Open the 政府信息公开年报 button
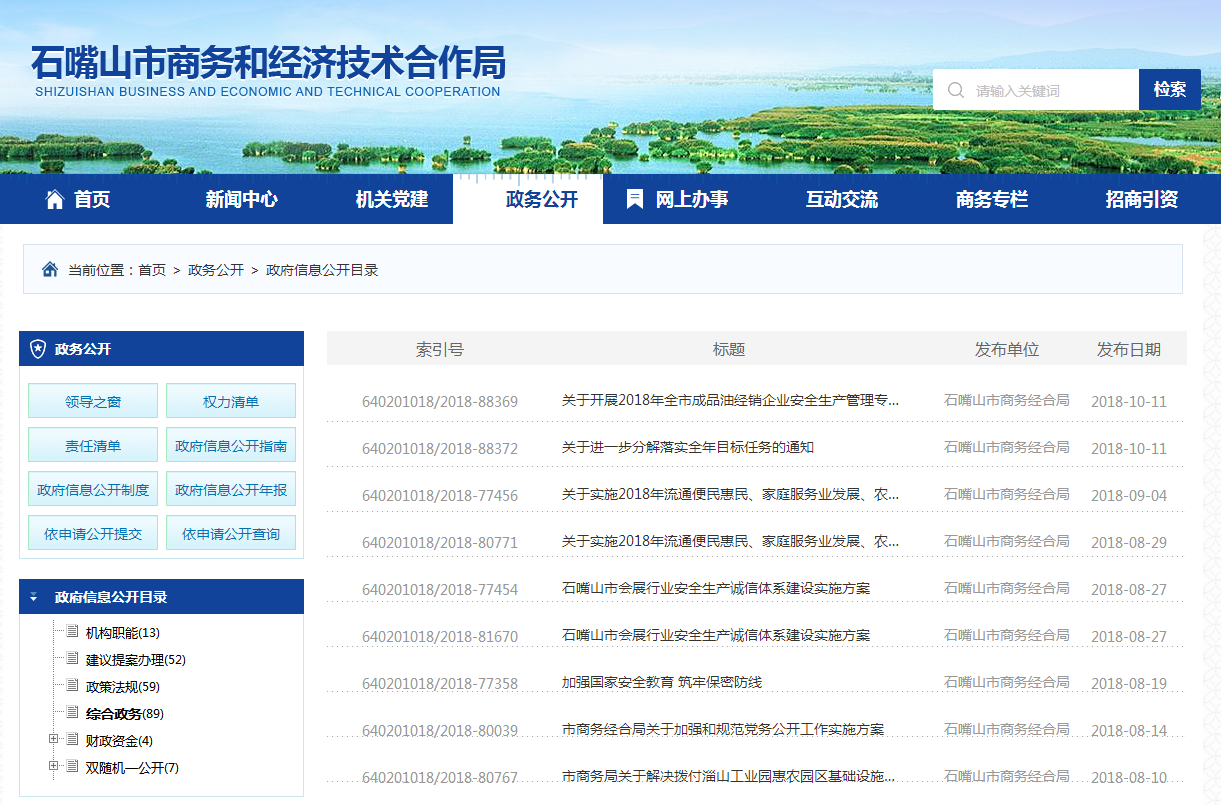 (231, 490)
